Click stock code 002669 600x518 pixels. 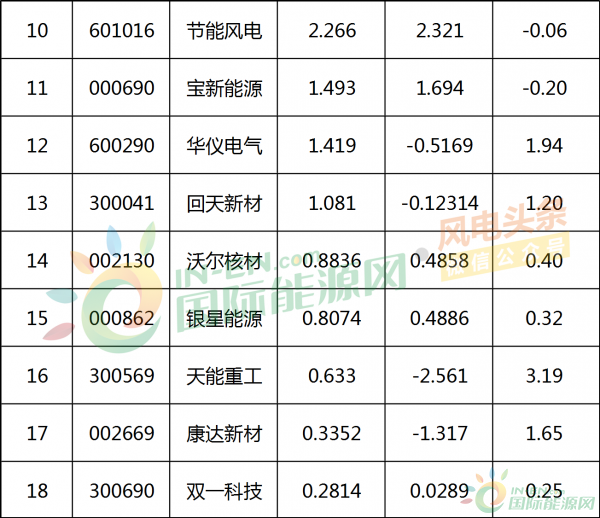[121, 433]
